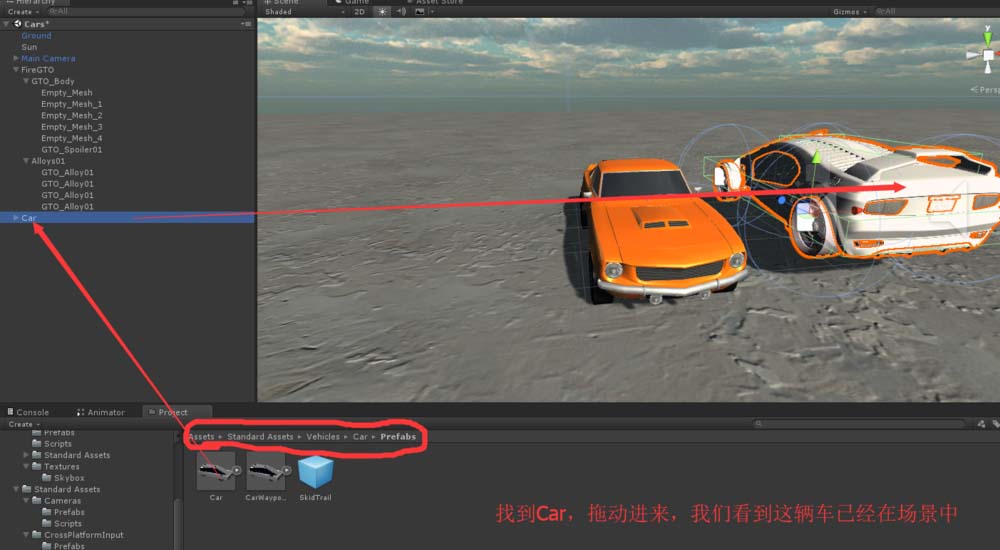Open the Shaded draw mode dropdown

point(304,11)
